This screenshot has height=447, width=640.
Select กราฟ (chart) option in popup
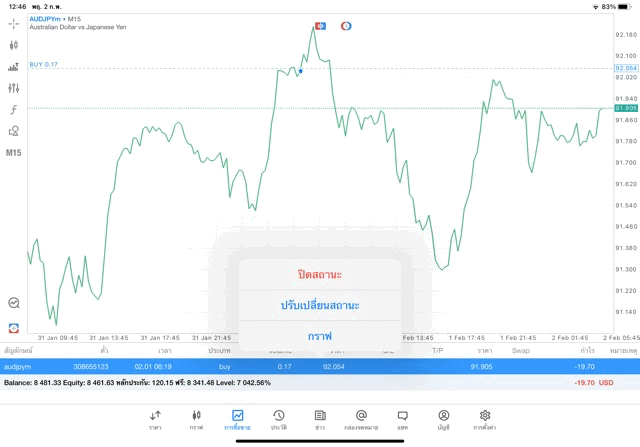[320, 336]
